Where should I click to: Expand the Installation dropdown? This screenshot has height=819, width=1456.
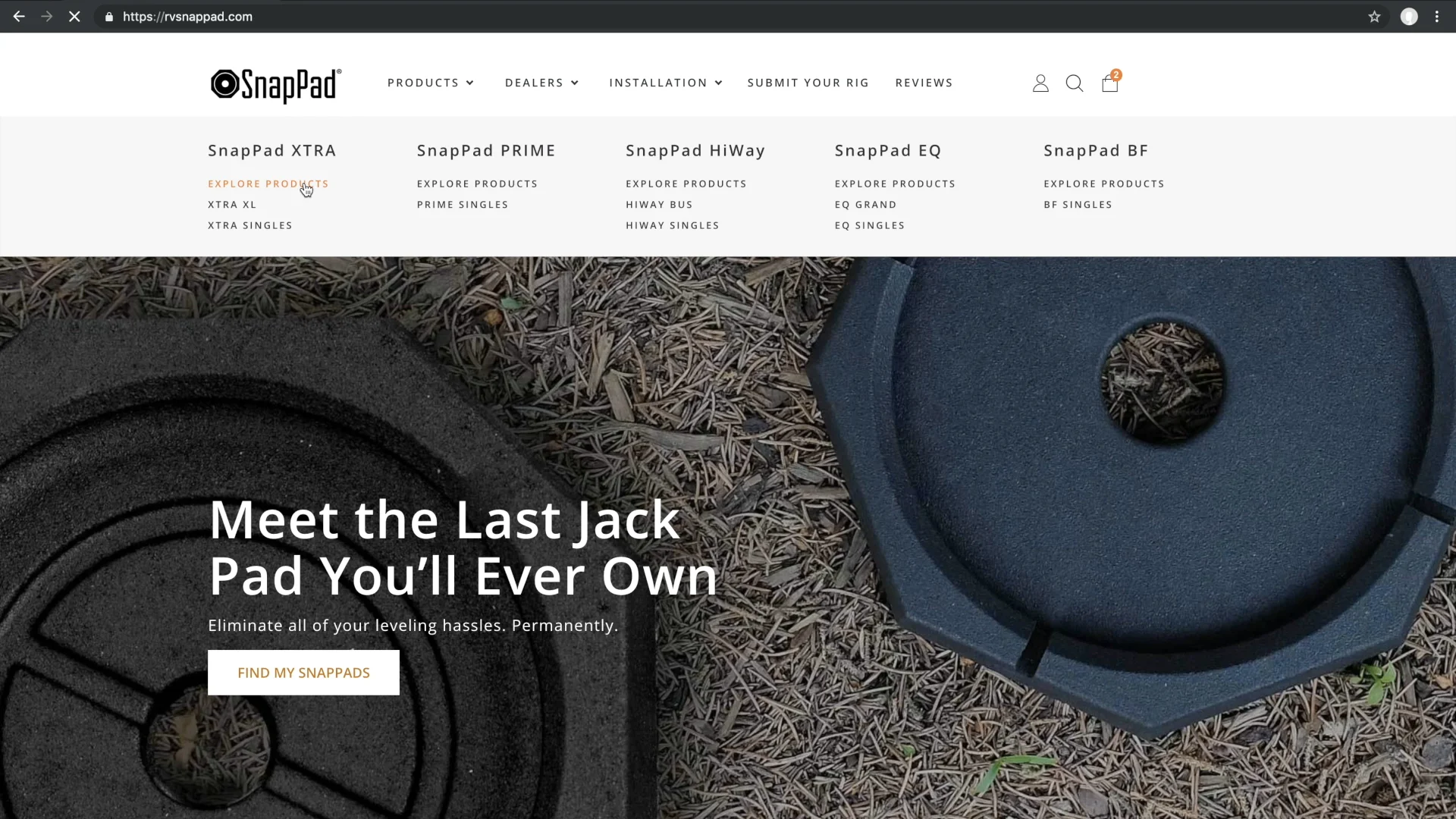[666, 83]
